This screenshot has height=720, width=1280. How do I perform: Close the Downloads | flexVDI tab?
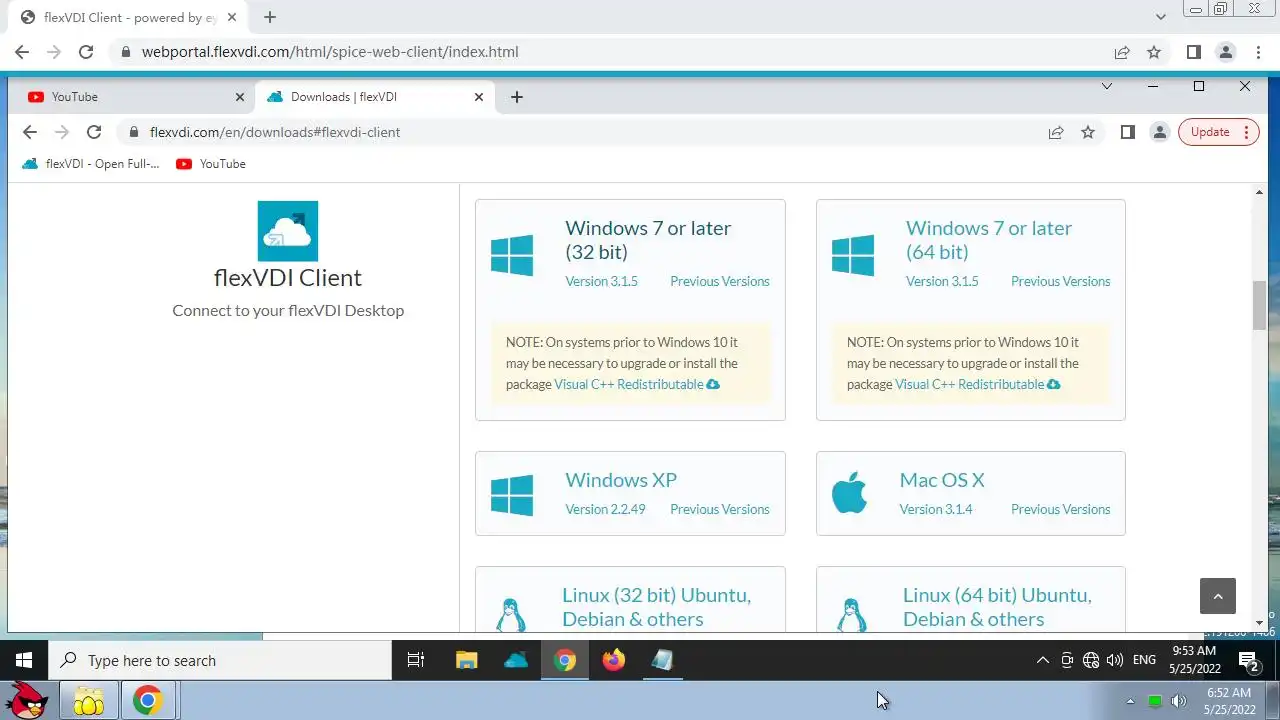click(x=478, y=97)
